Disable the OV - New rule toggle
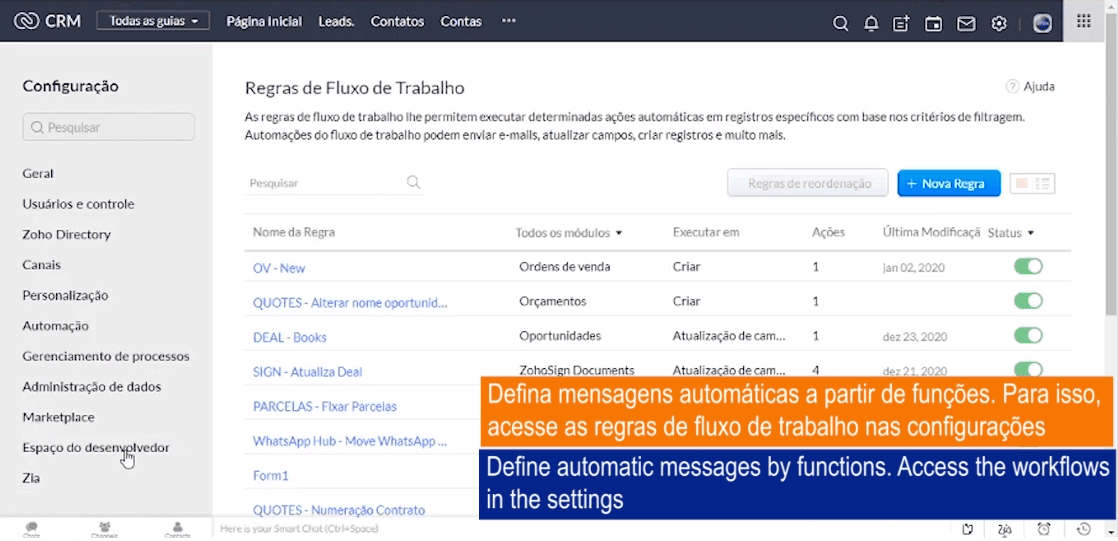This screenshot has width=1118, height=541. pos(1028,266)
